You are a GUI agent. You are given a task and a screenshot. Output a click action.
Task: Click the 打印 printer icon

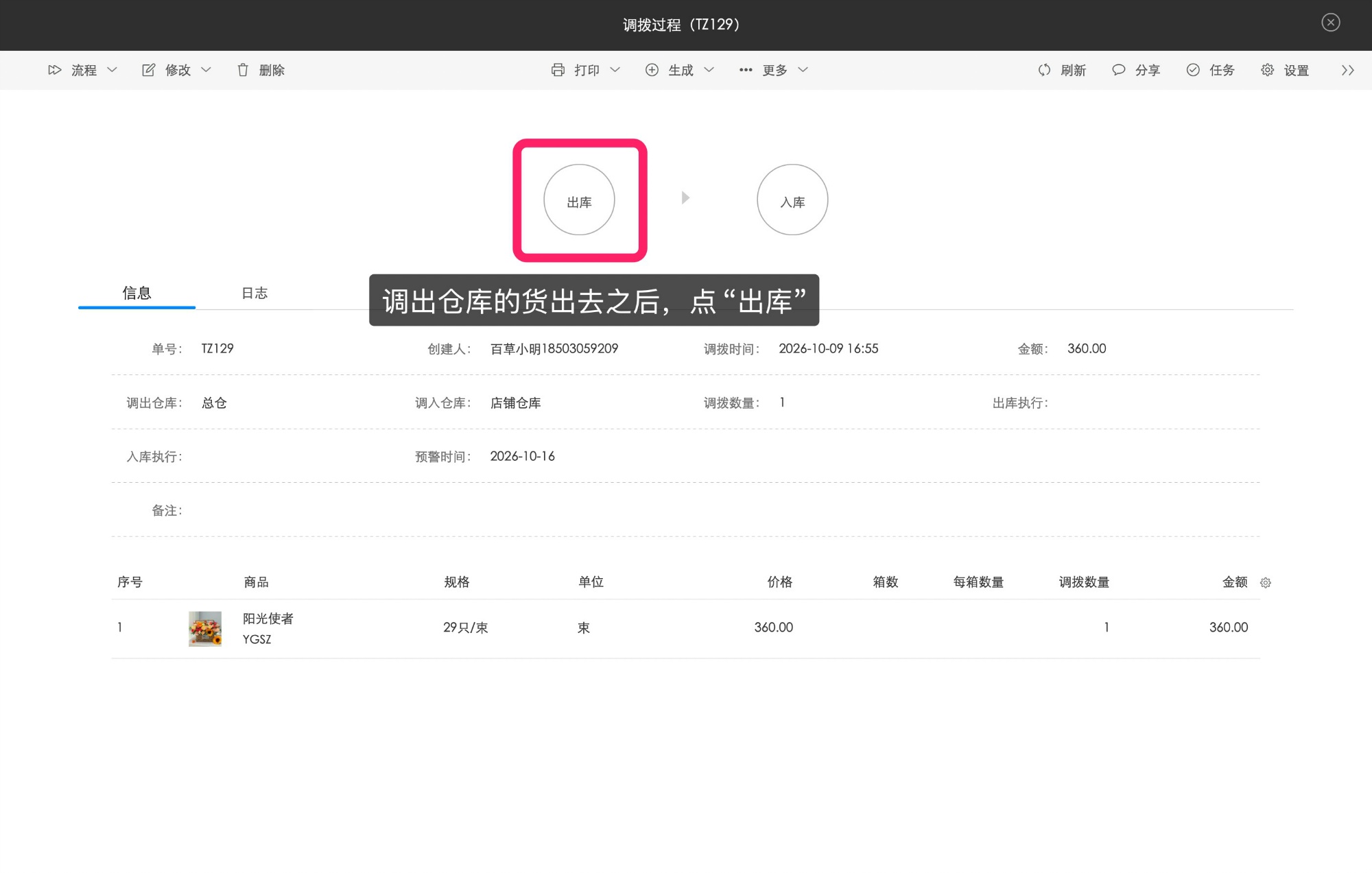(x=558, y=70)
